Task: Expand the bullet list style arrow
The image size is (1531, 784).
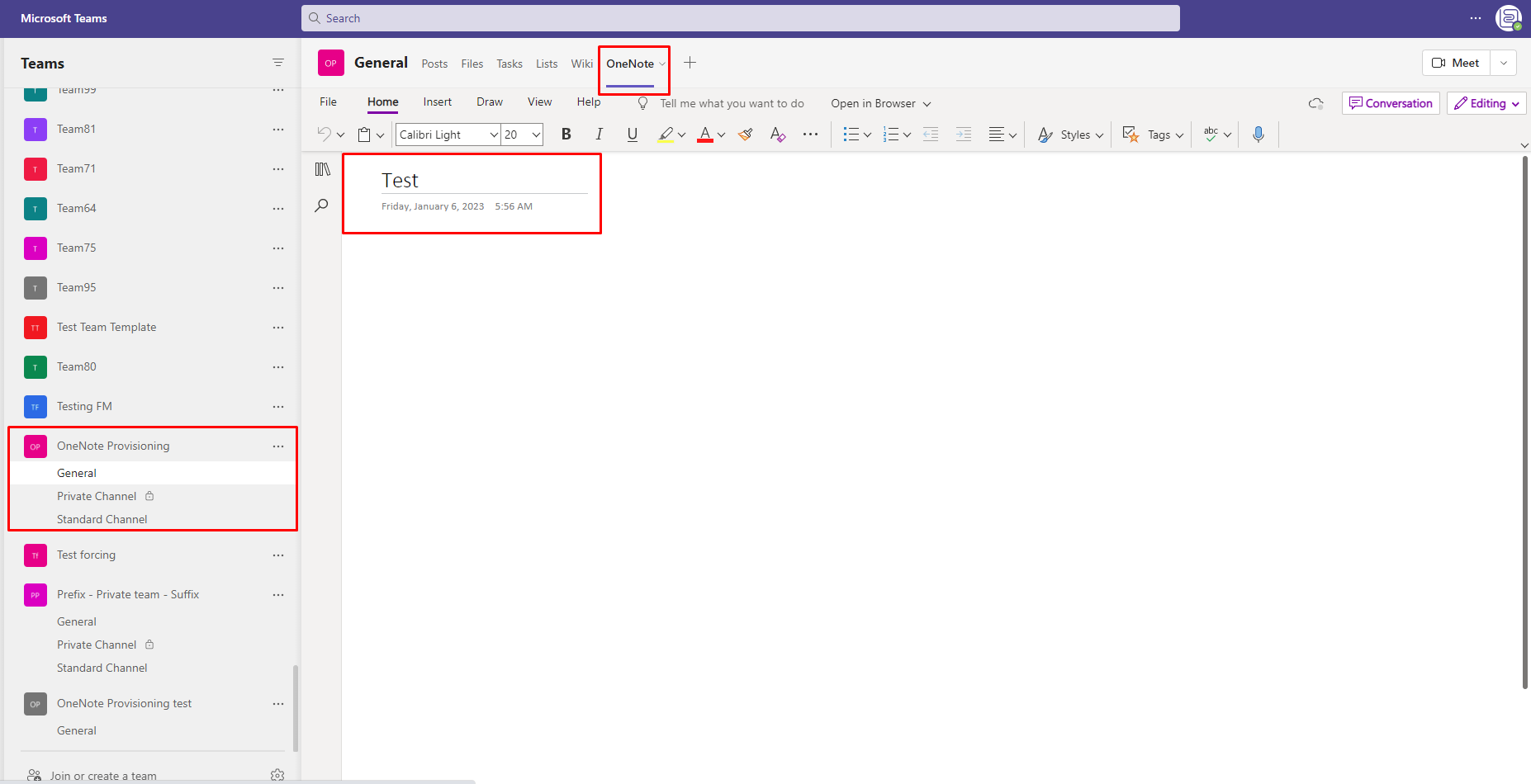Action: pos(867,135)
